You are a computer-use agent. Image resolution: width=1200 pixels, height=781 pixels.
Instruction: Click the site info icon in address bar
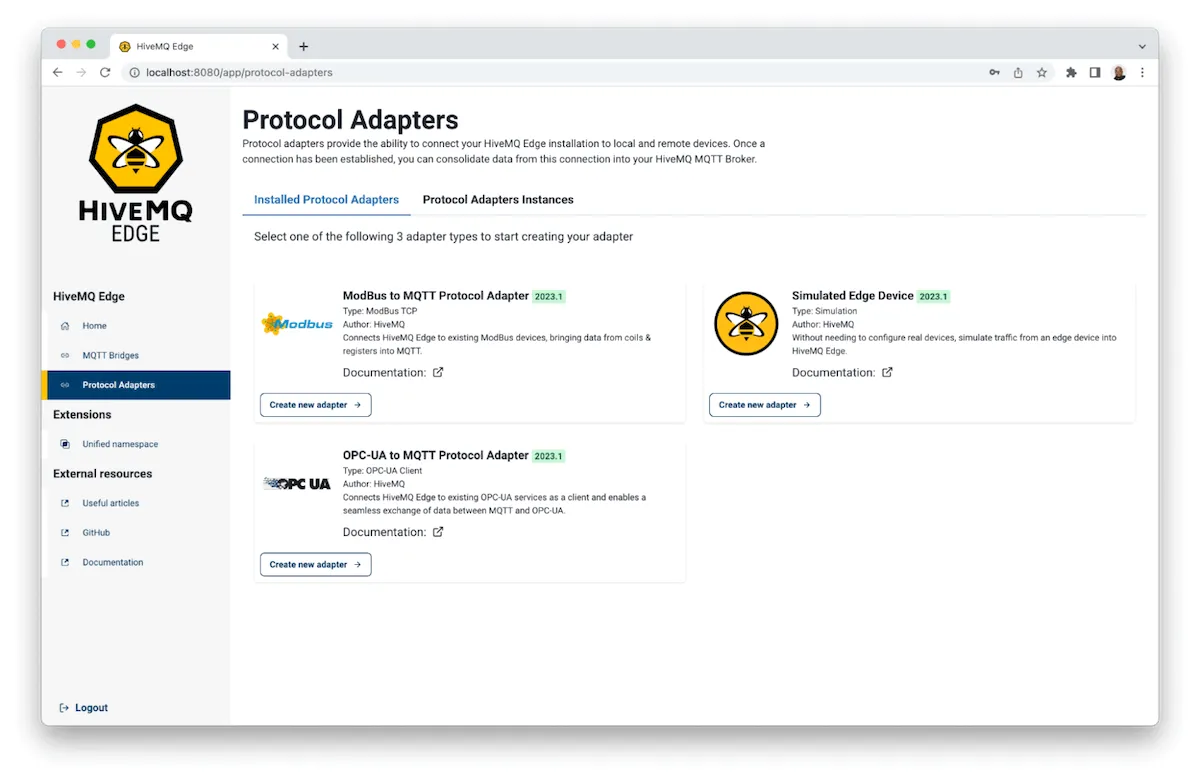click(x=133, y=73)
